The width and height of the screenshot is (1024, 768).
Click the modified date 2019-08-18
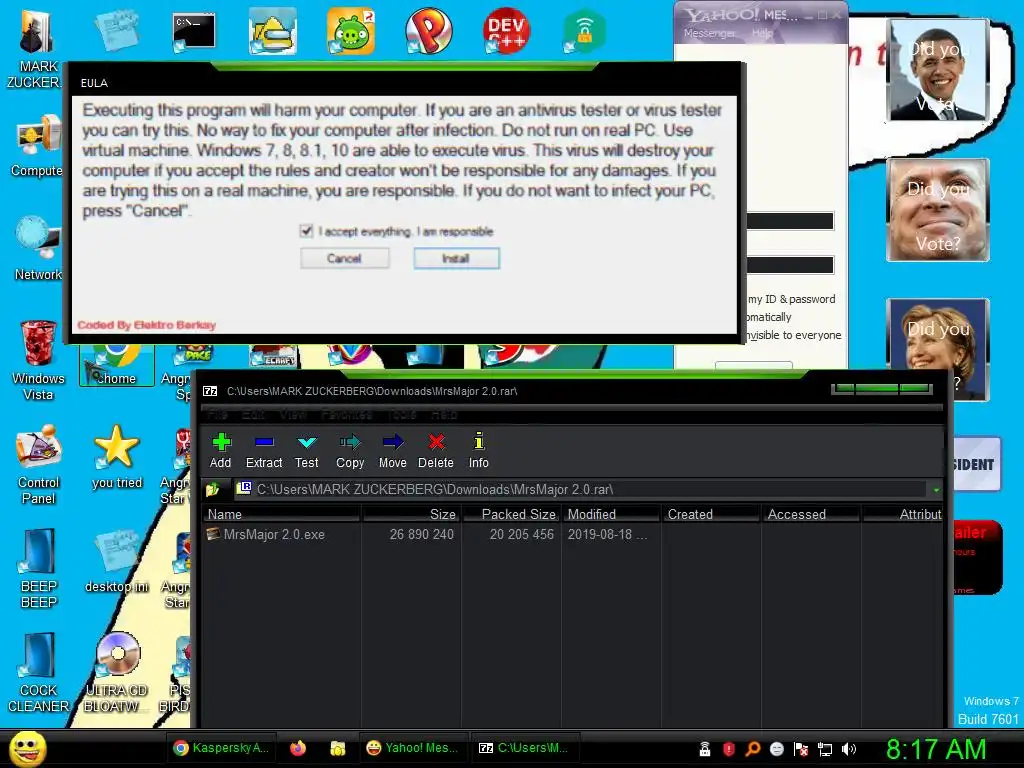pyautogui.click(x=607, y=534)
